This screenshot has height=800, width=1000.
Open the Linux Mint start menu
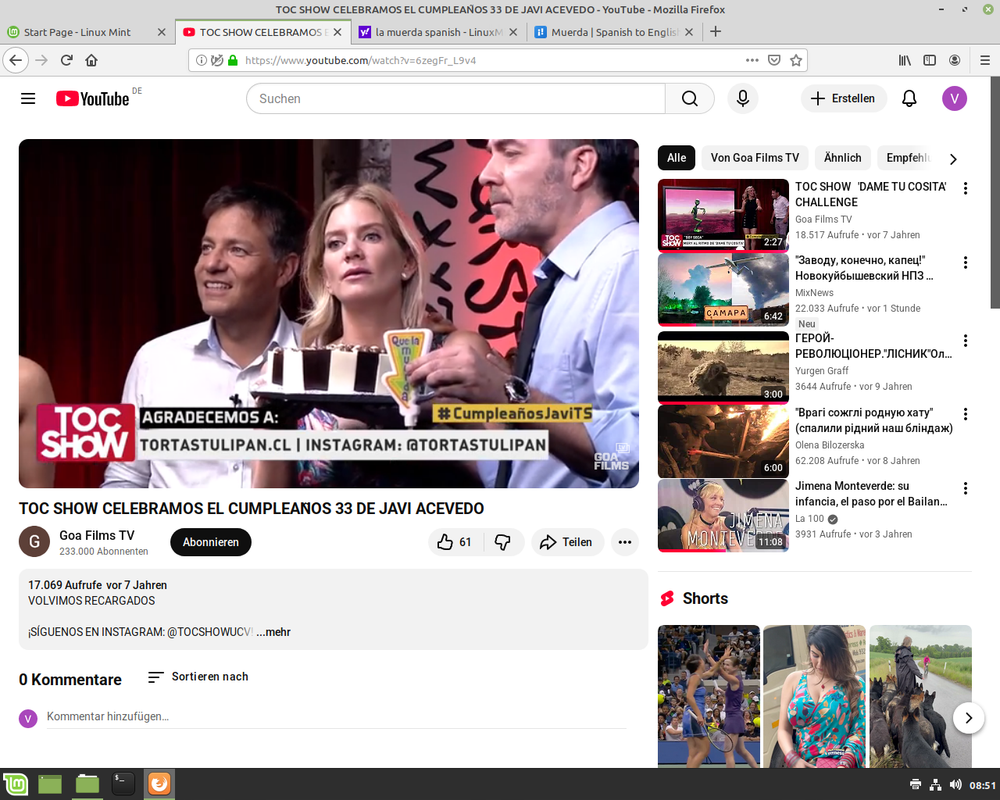(x=15, y=784)
